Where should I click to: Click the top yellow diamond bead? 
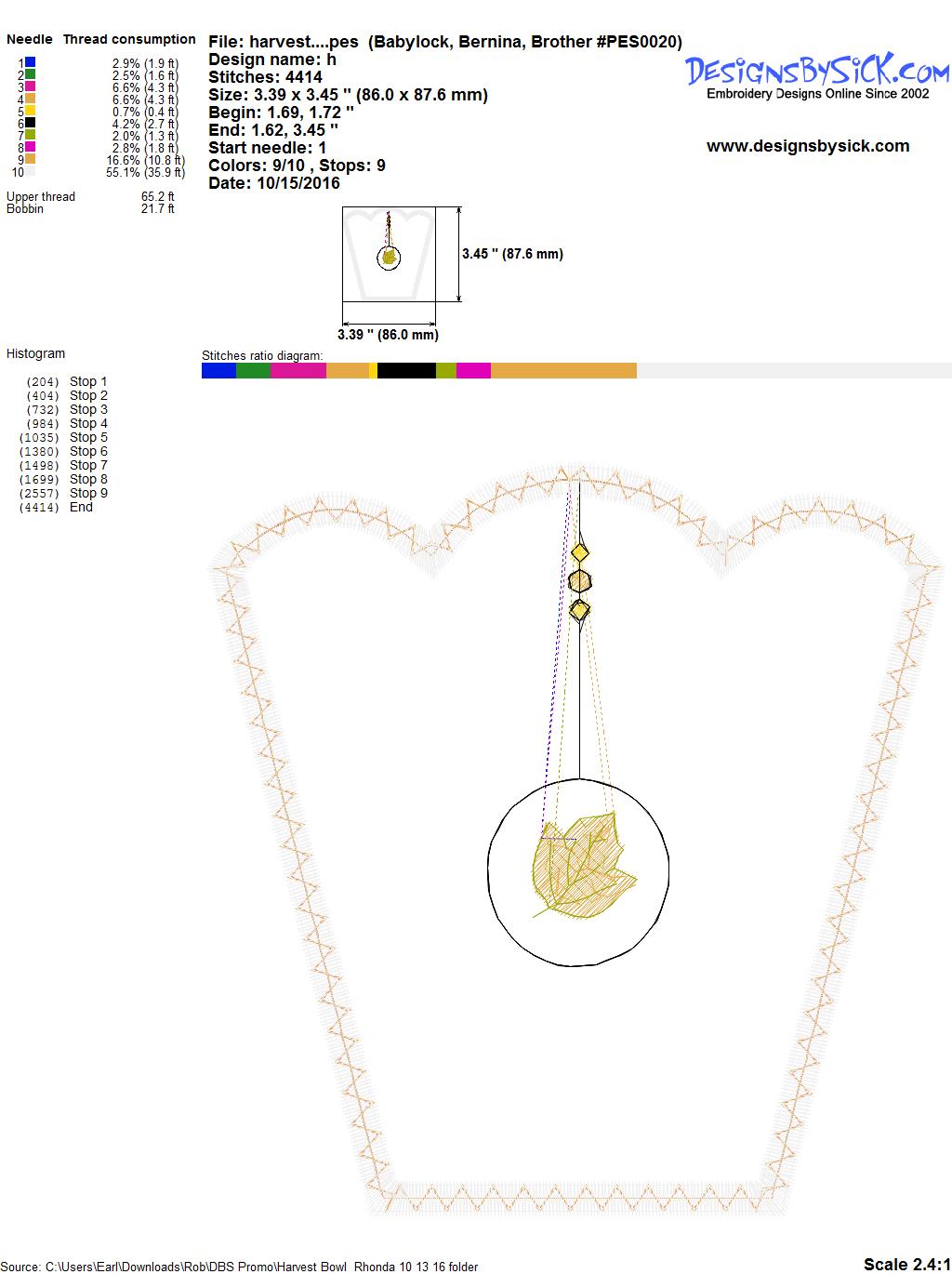[x=580, y=554]
